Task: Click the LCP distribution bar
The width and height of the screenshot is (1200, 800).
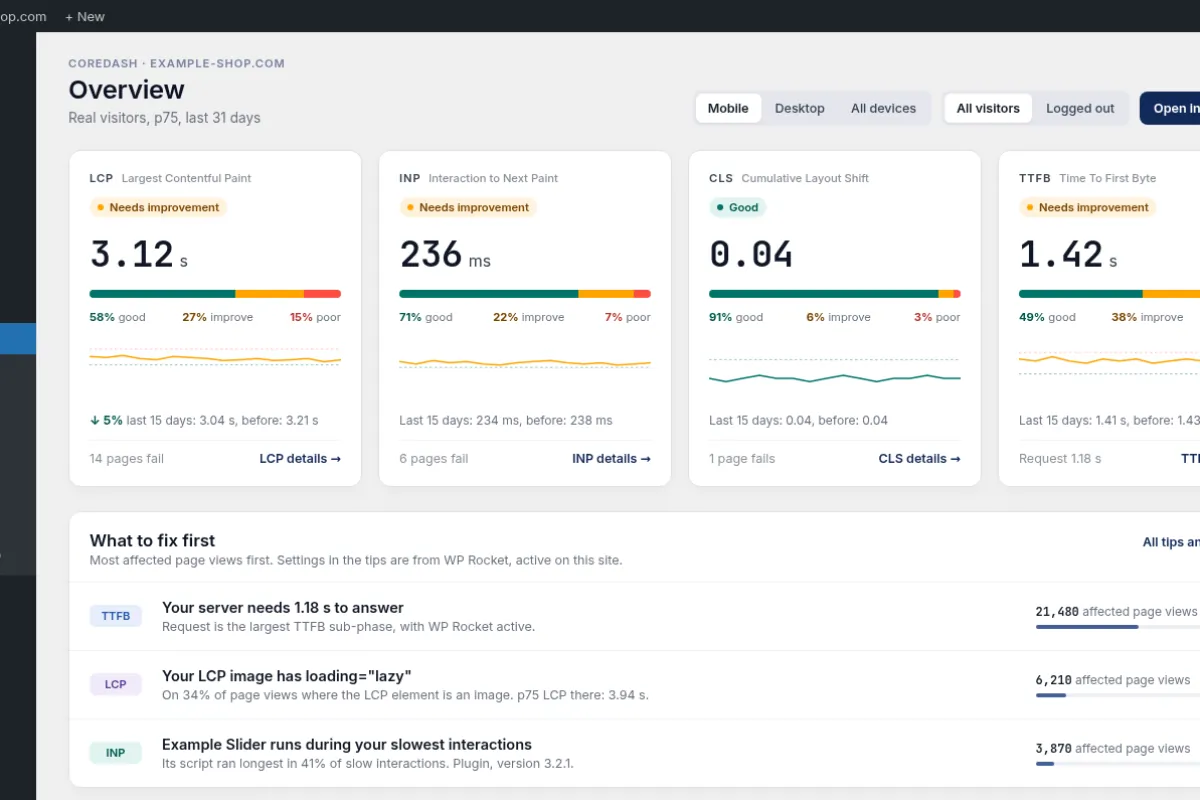Action: (x=215, y=294)
